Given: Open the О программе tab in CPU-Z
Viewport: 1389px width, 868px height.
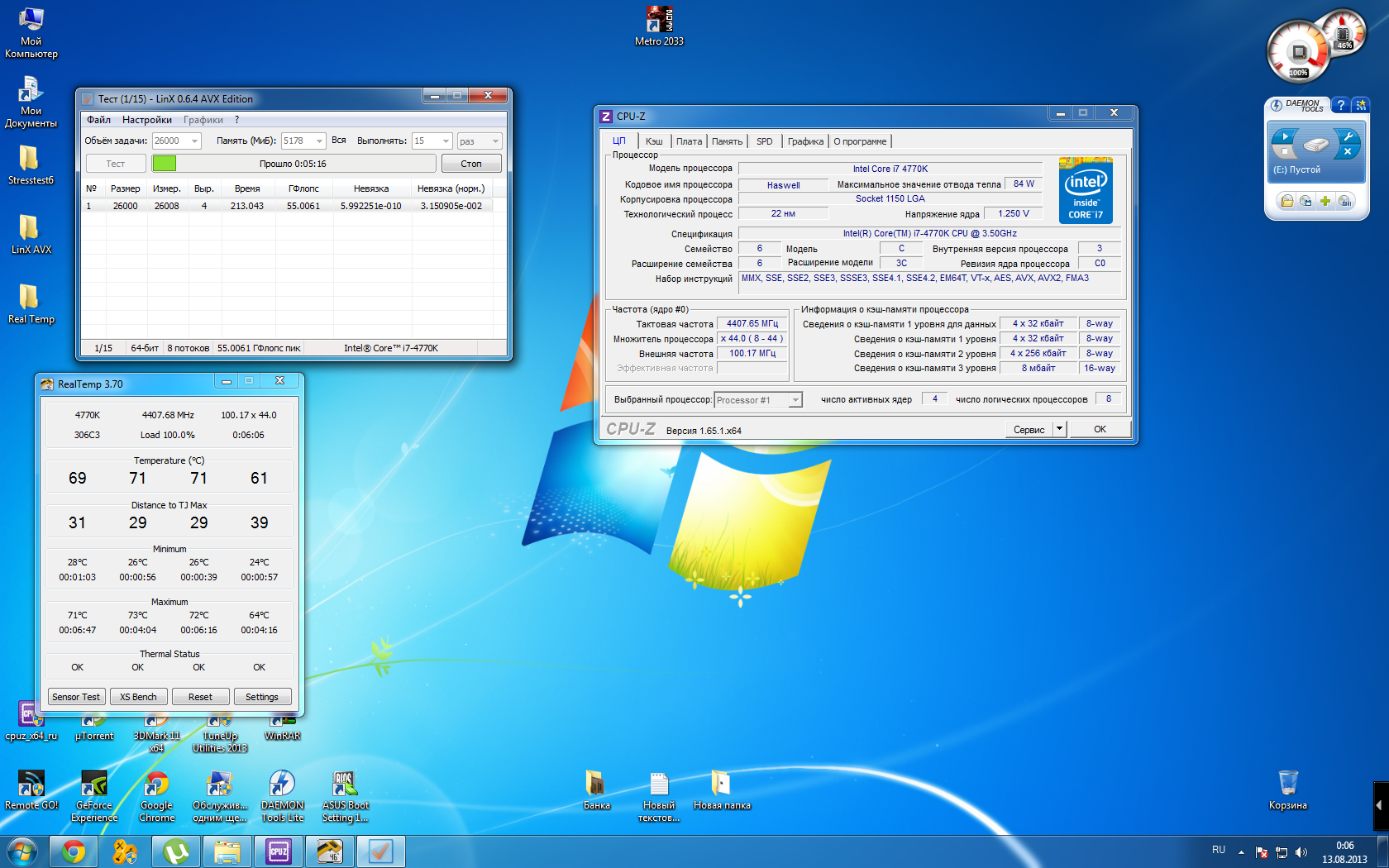Looking at the screenshot, I should (860, 141).
